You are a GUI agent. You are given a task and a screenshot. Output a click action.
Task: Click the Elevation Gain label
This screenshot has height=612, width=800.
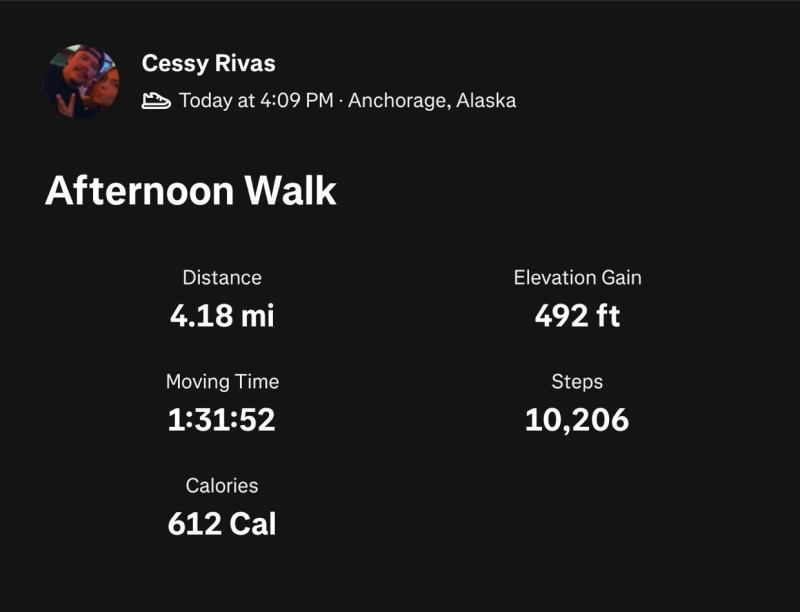(578, 278)
